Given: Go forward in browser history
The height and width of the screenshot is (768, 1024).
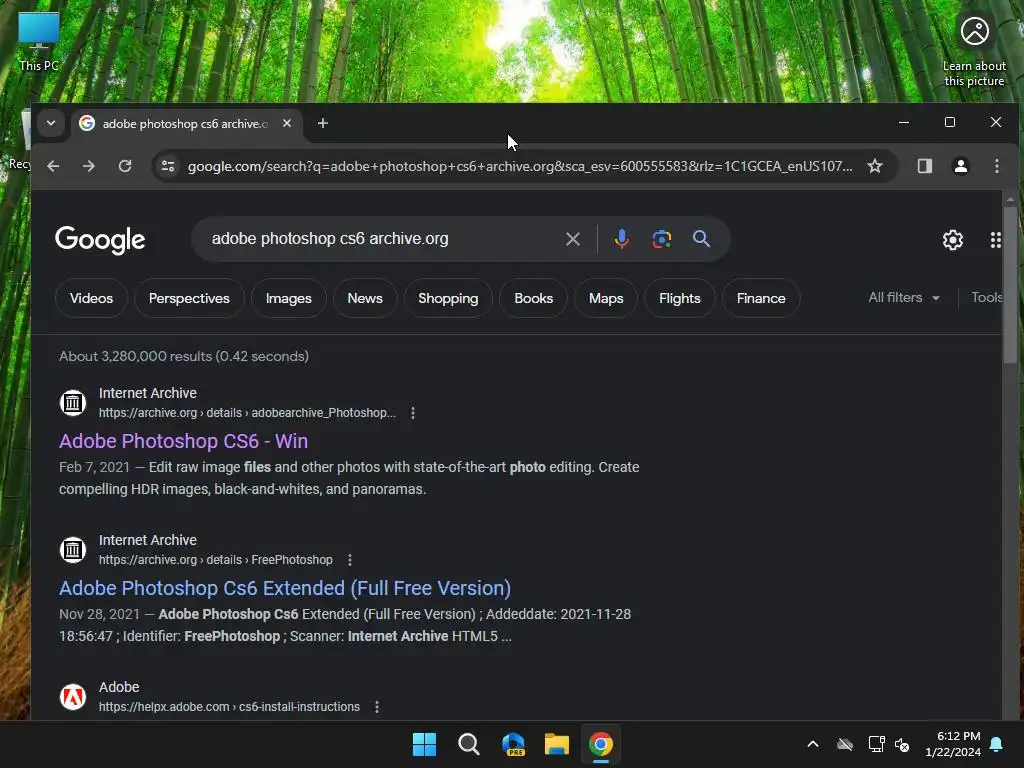Looking at the screenshot, I should pyautogui.click(x=89, y=166).
